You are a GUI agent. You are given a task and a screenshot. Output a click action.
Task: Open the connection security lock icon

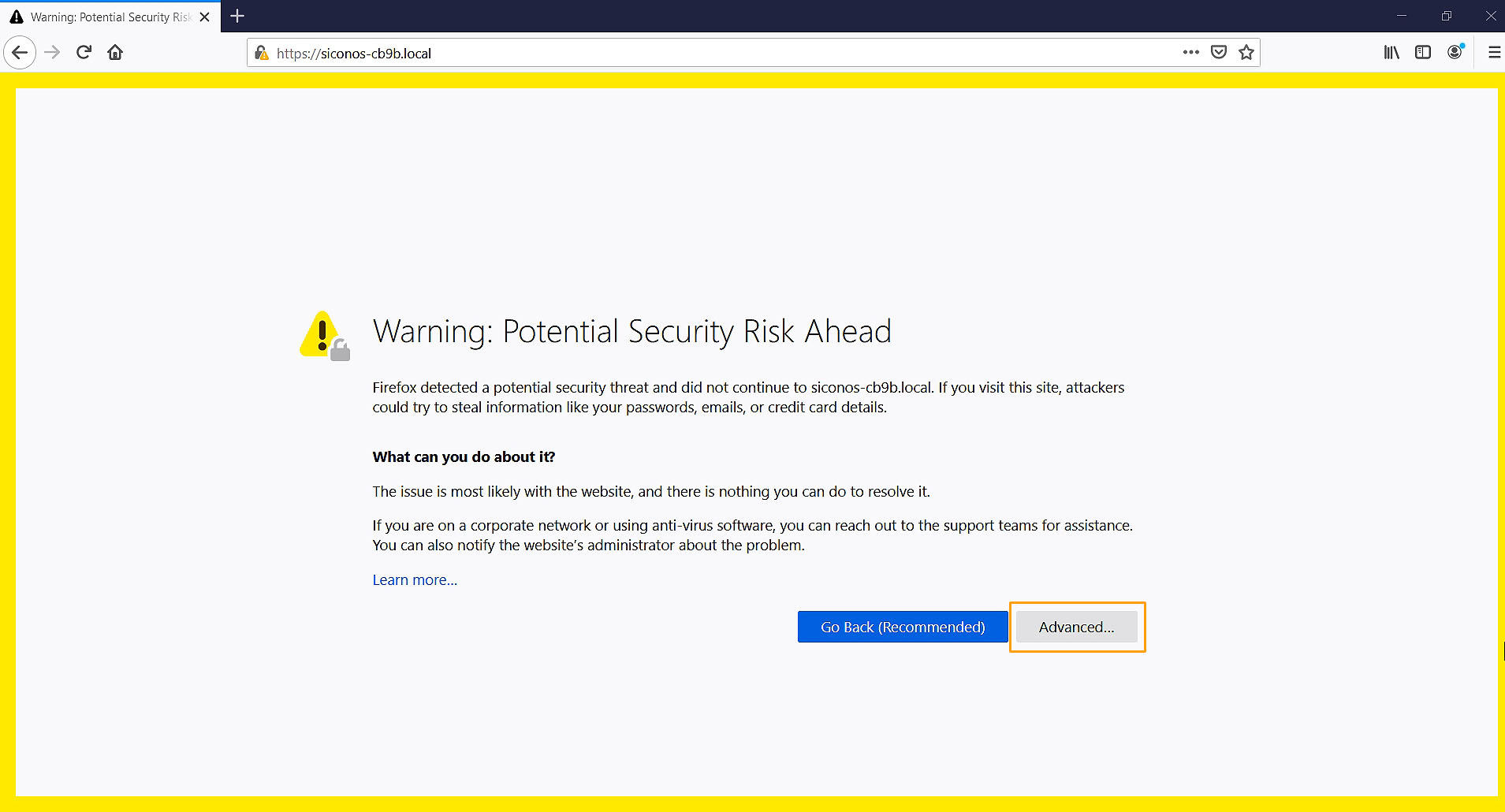coord(262,53)
